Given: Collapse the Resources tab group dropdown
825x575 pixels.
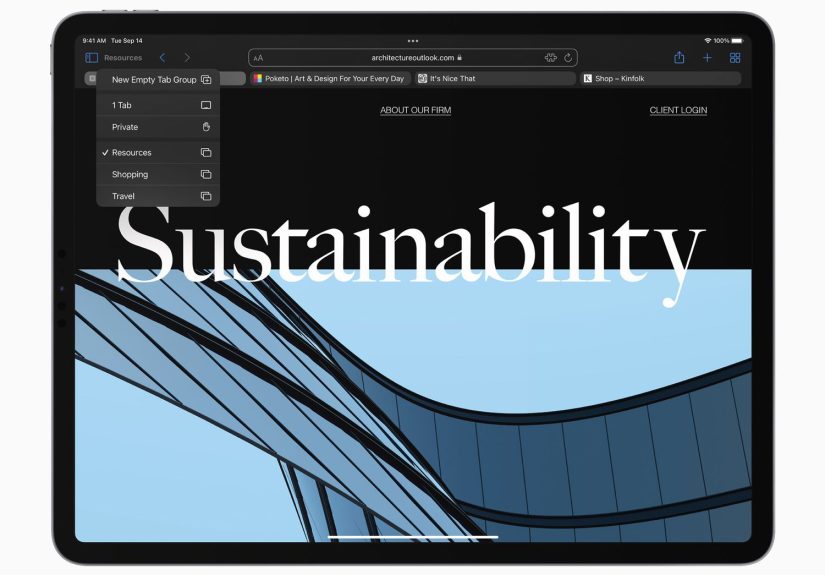Looking at the screenshot, I should [x=123, y=58].
